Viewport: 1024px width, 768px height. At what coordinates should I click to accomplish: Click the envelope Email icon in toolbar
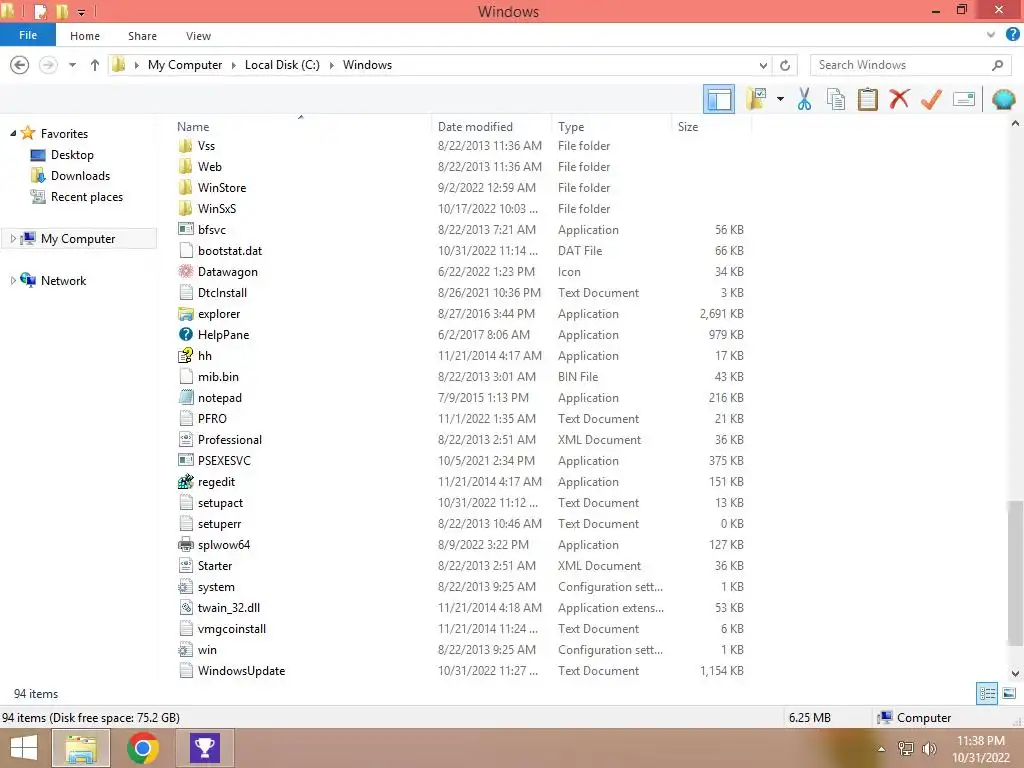pyautogui.click(x=964, y=99)
